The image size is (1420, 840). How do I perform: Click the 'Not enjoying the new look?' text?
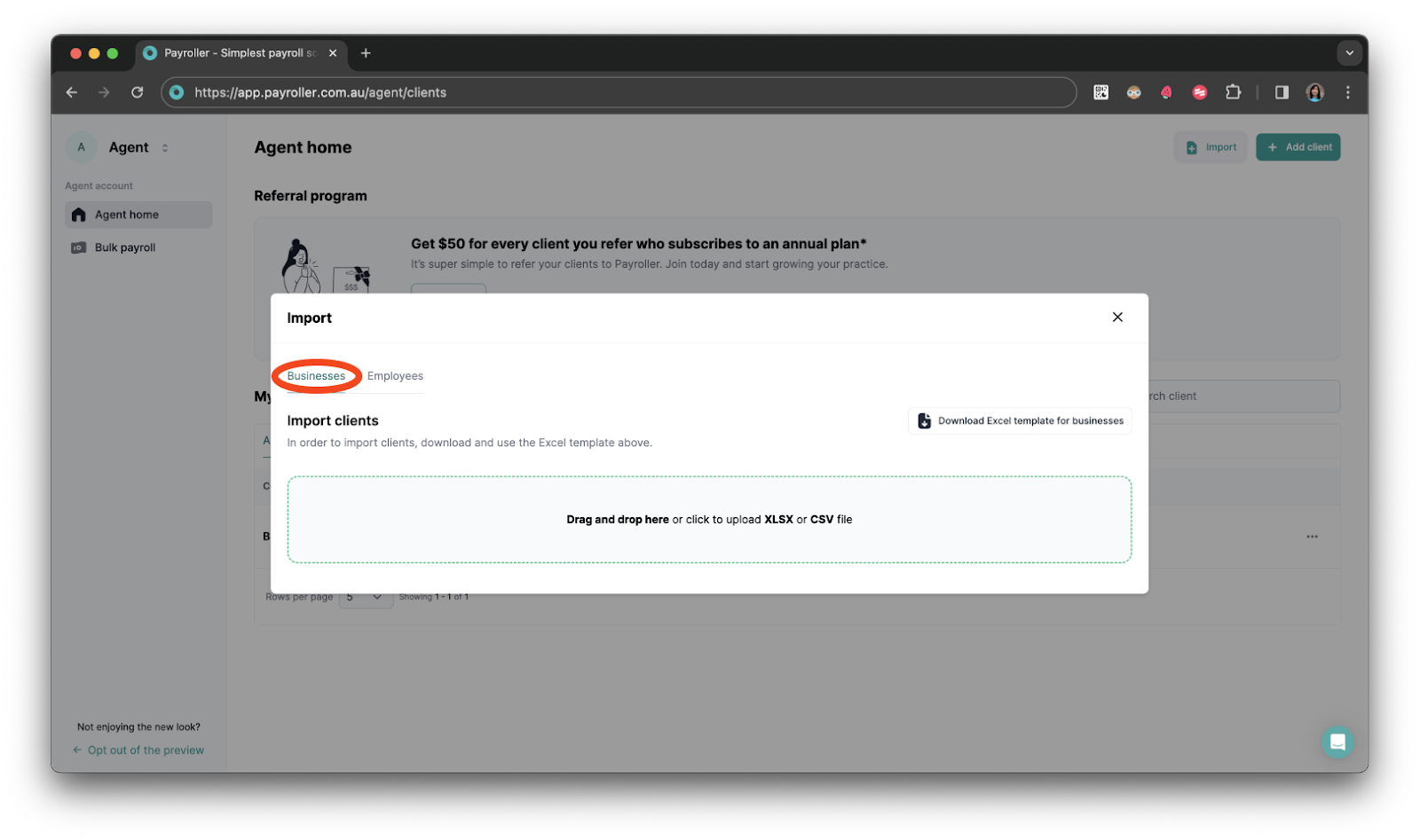[x=138, y=727]
